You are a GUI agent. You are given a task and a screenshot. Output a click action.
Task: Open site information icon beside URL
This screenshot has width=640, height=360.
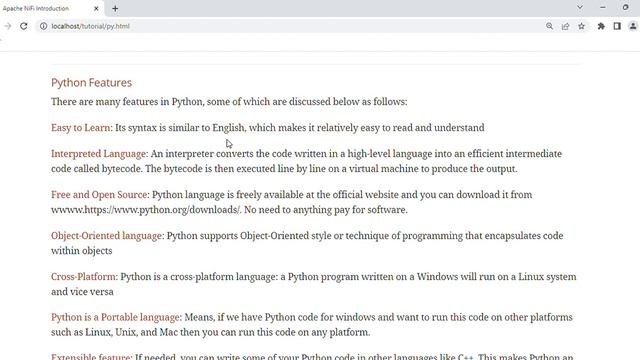click(43, 26)
